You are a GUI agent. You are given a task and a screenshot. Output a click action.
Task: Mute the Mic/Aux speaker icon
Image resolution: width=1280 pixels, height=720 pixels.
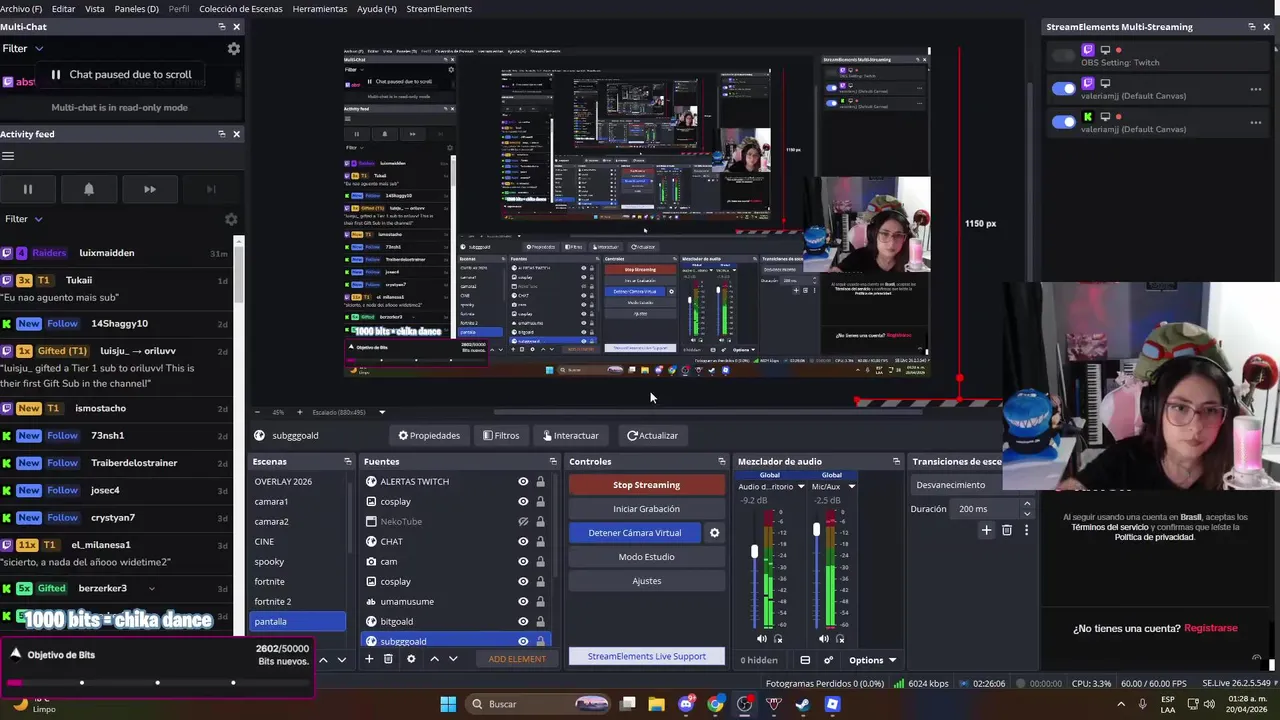pyautogui.click(x=824, y=638)
